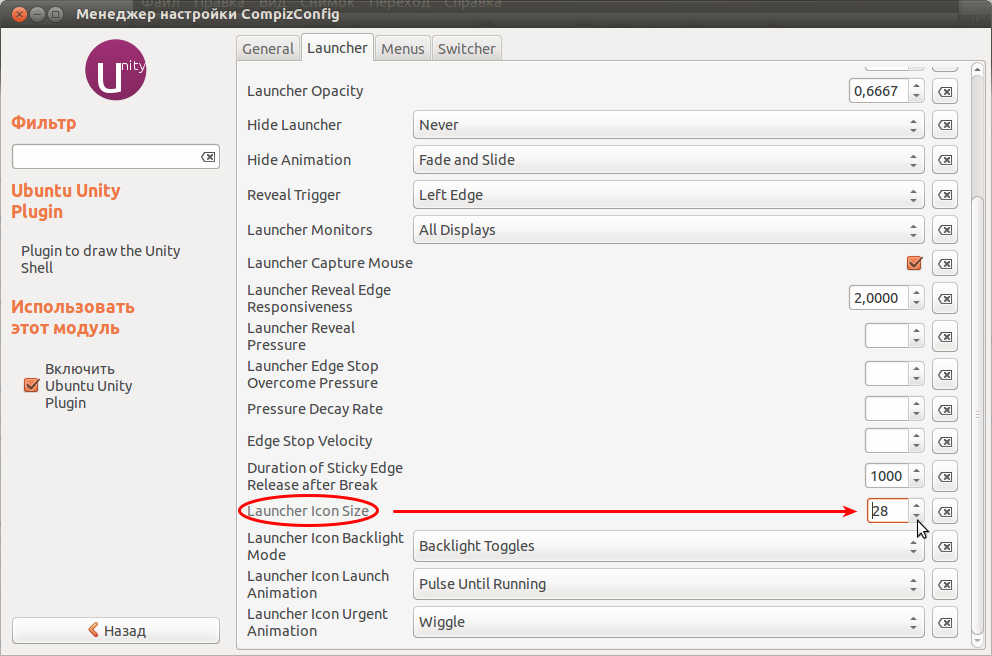The width and height of the screenshot is (992, 656).
Task: Click the 'Launcher Capture Mouse' label
Action: click(x=330, y=263)
